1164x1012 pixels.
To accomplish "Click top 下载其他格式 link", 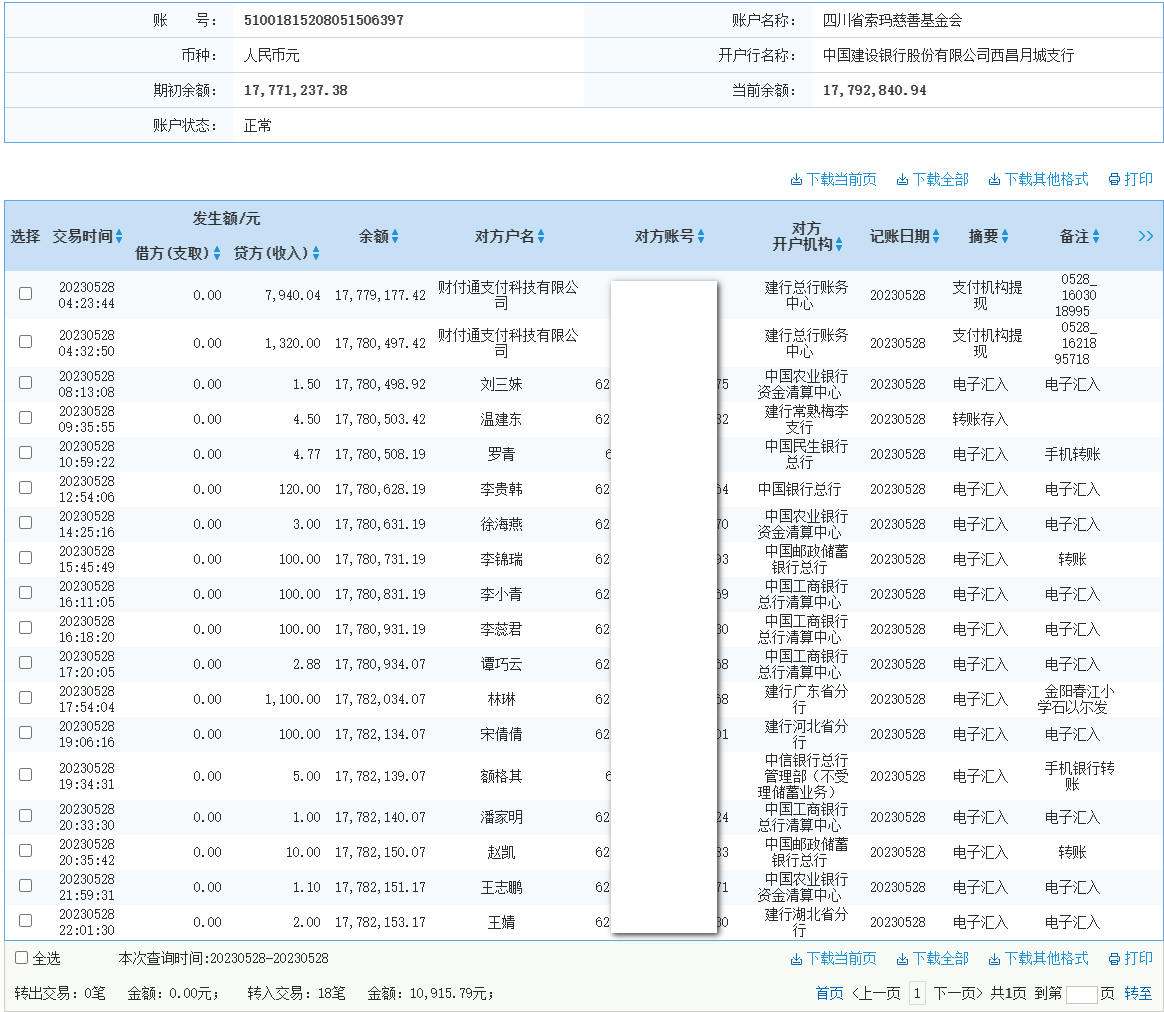I will [1038, 179].
